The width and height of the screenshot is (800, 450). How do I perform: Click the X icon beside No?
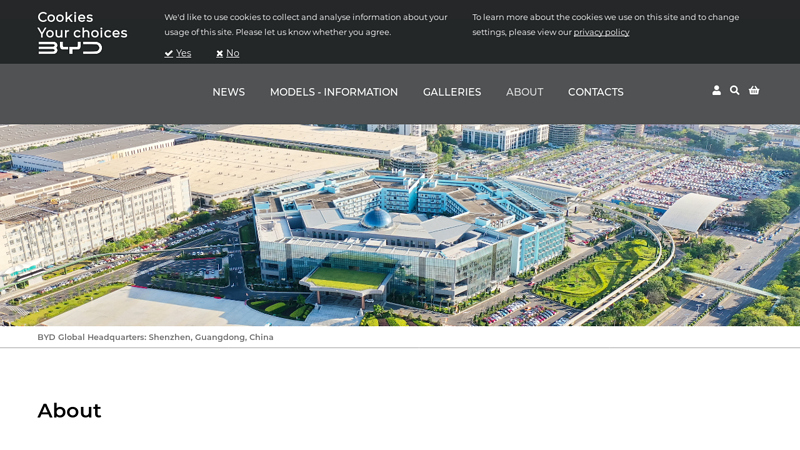(x=219, y=54)
